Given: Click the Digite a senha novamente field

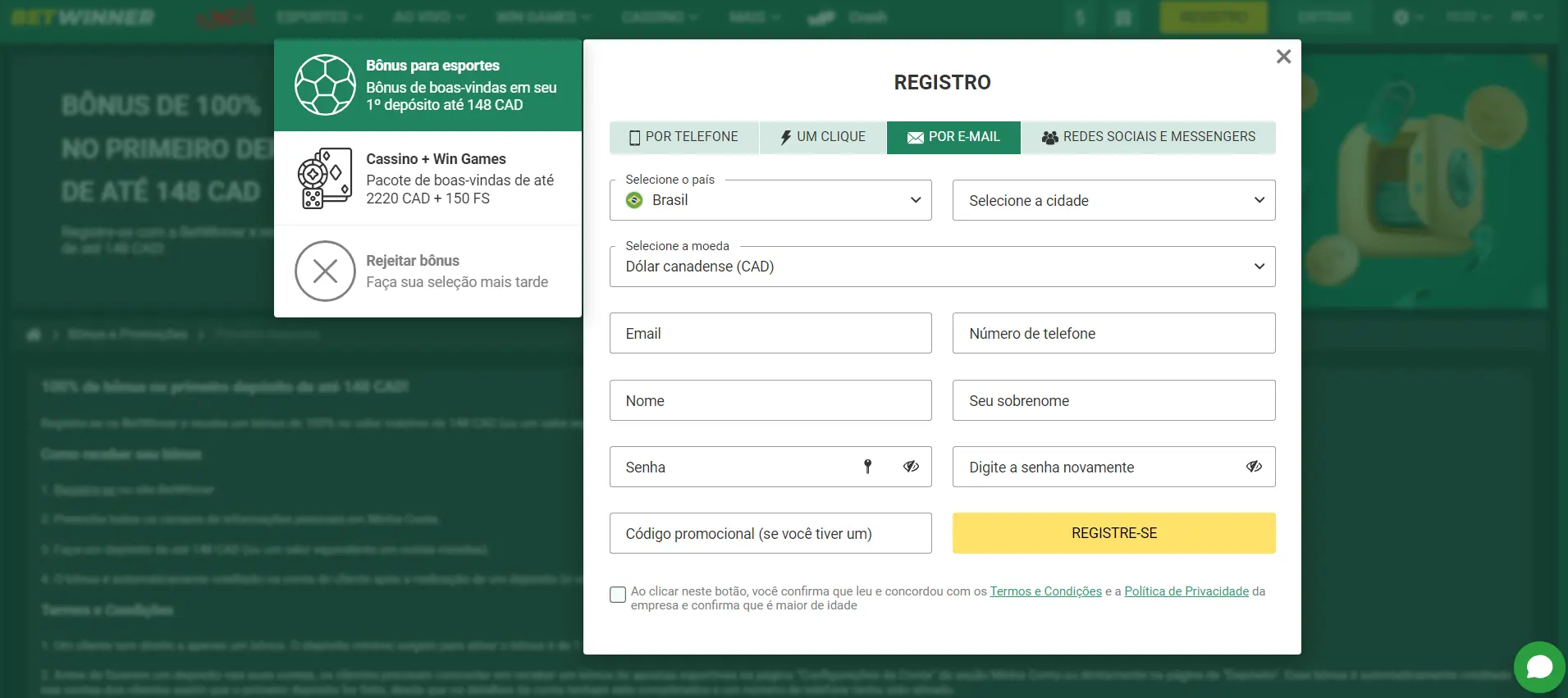Looking at the screenshot, I should 1113,467.
